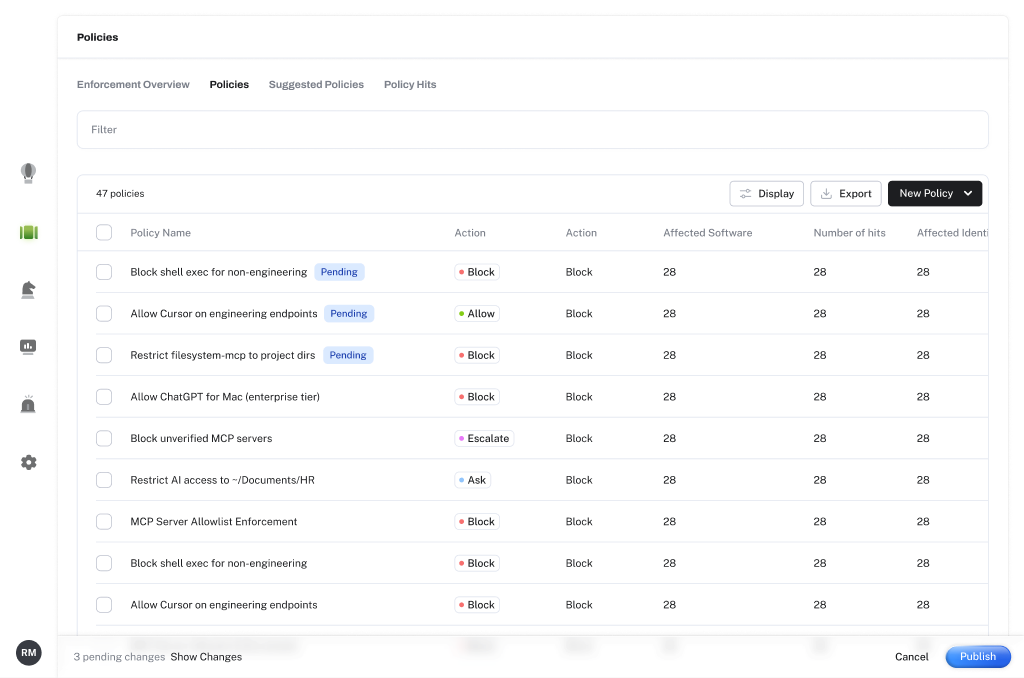Sort by Policy Name column header
The height and width of the screenshot is (678, 1024).
[160, 233]
